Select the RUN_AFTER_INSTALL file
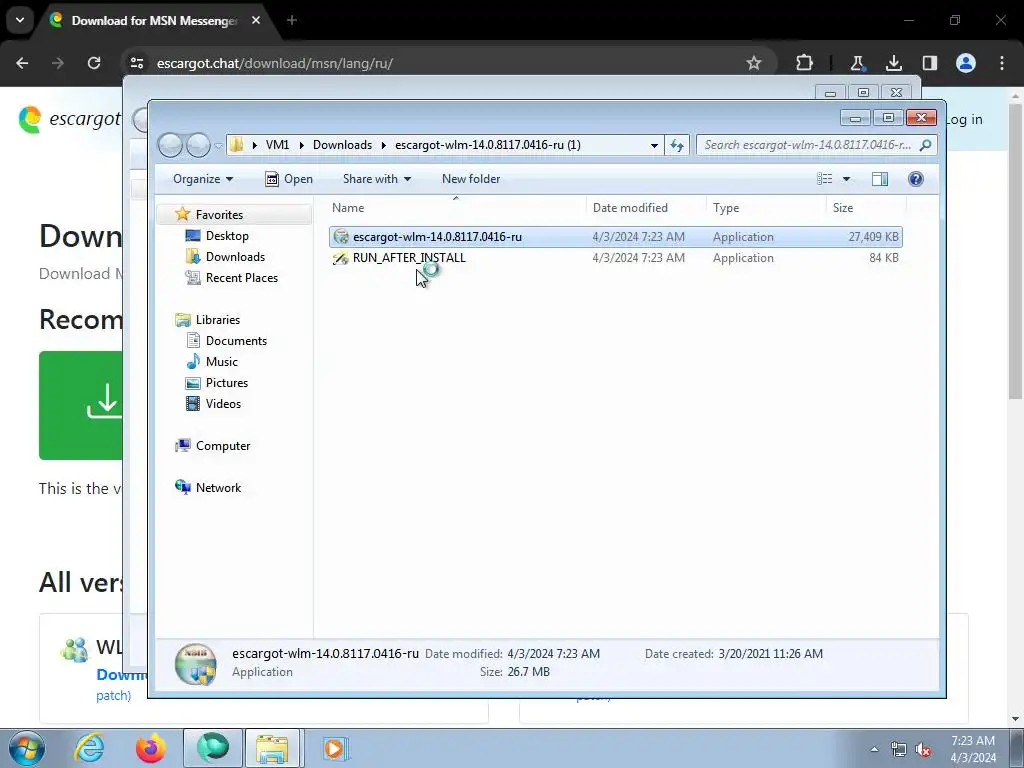The width and height of the screenshot is (1024, 768). pos(616,258)
